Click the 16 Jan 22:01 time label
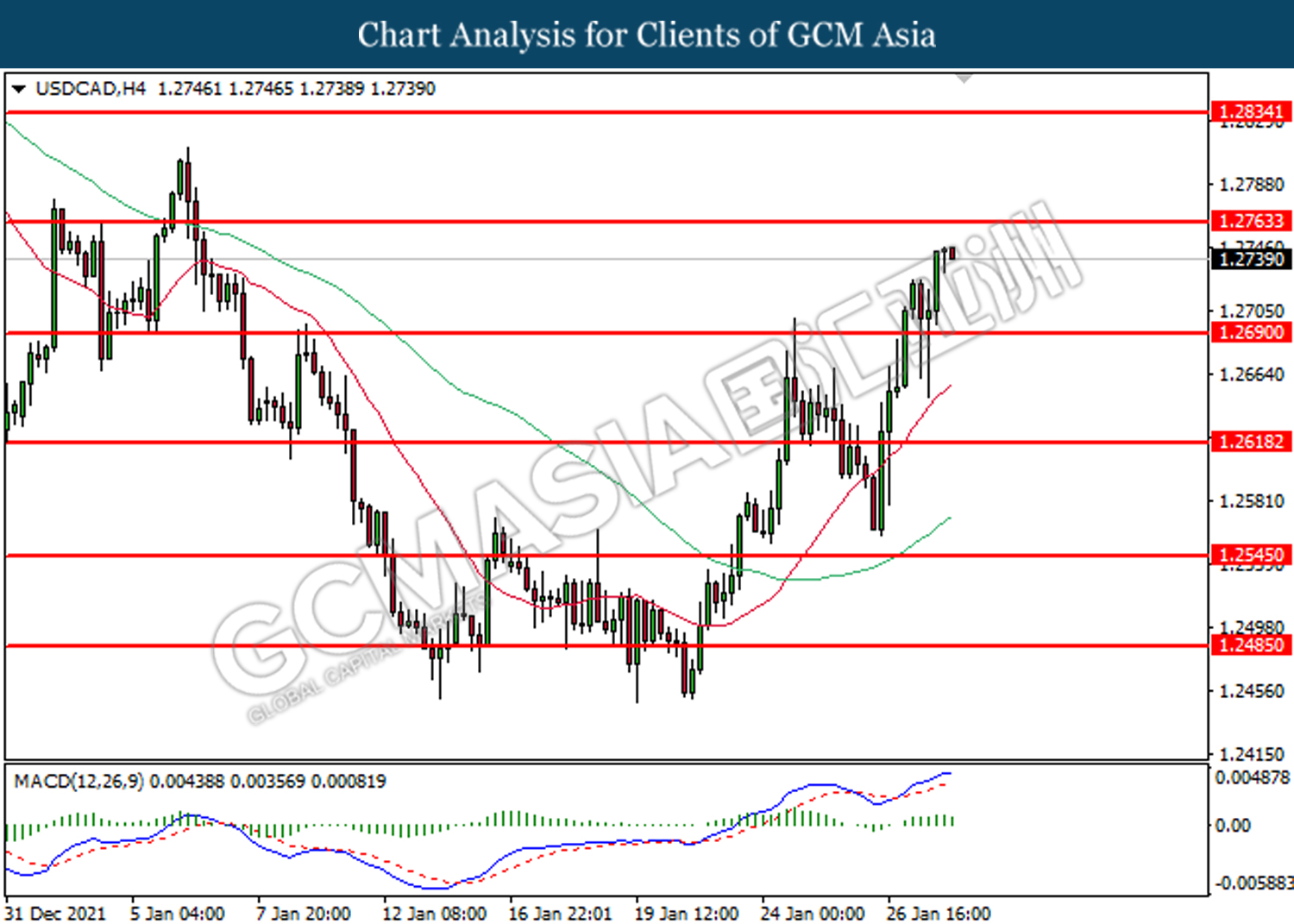Screen dimensions: 1294x924 click(x=561, y=913)
